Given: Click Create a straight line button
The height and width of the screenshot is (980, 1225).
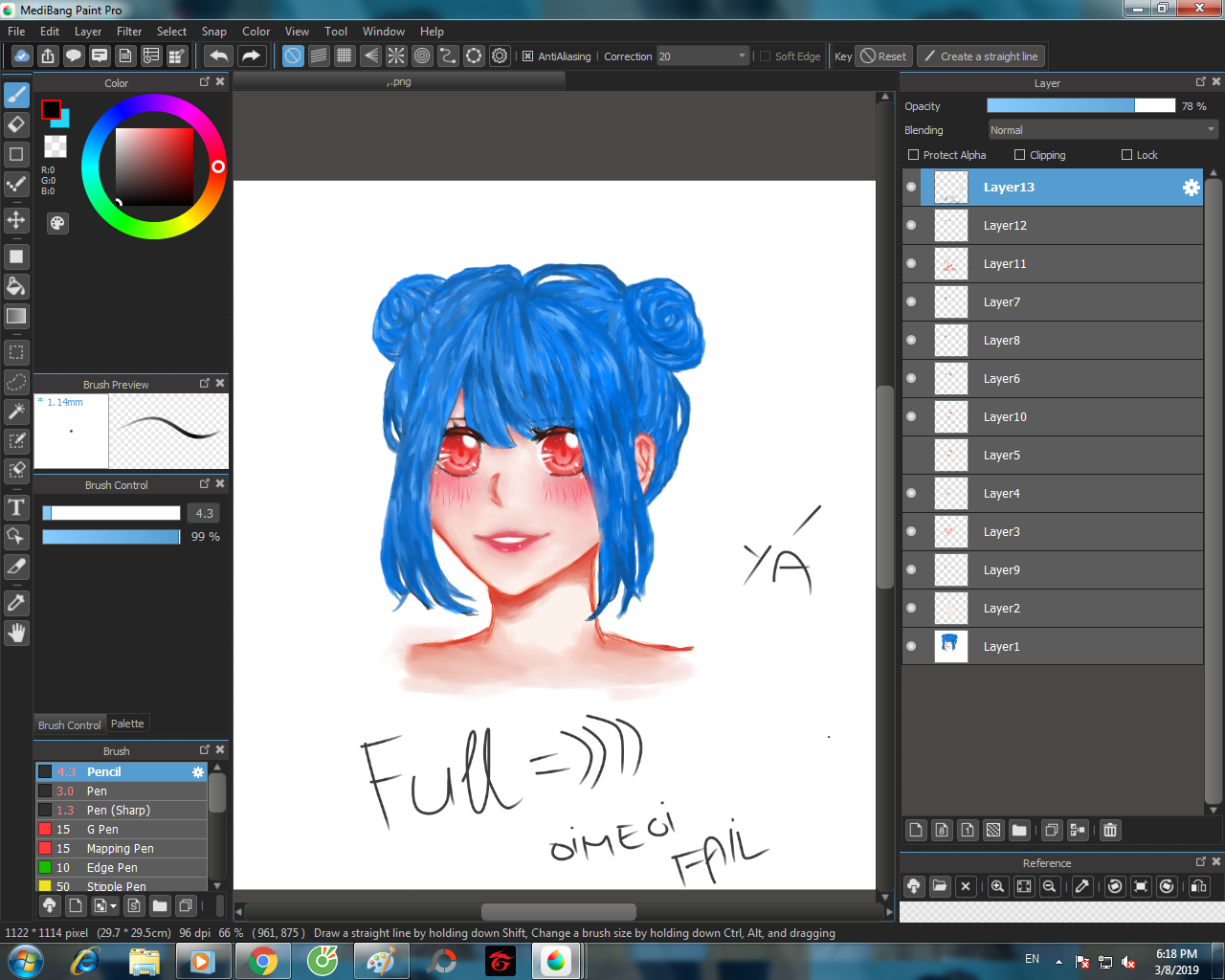Looking at the screenshot, I should point(981,56).
